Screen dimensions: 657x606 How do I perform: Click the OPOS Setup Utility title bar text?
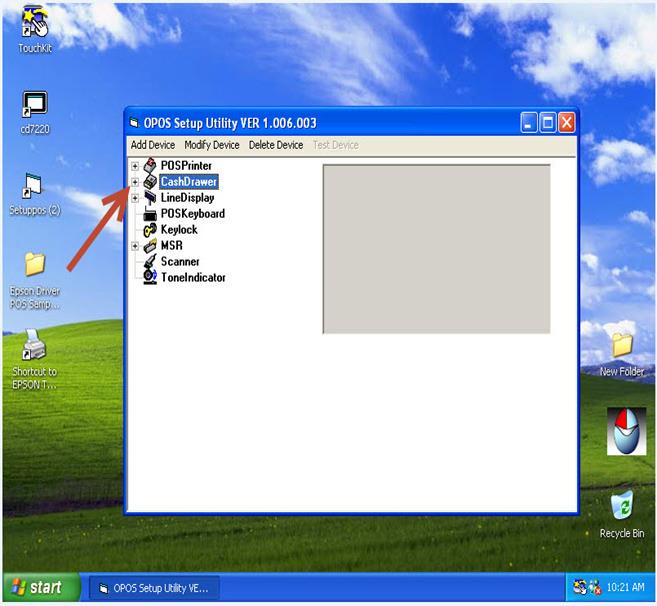[230, 123]
